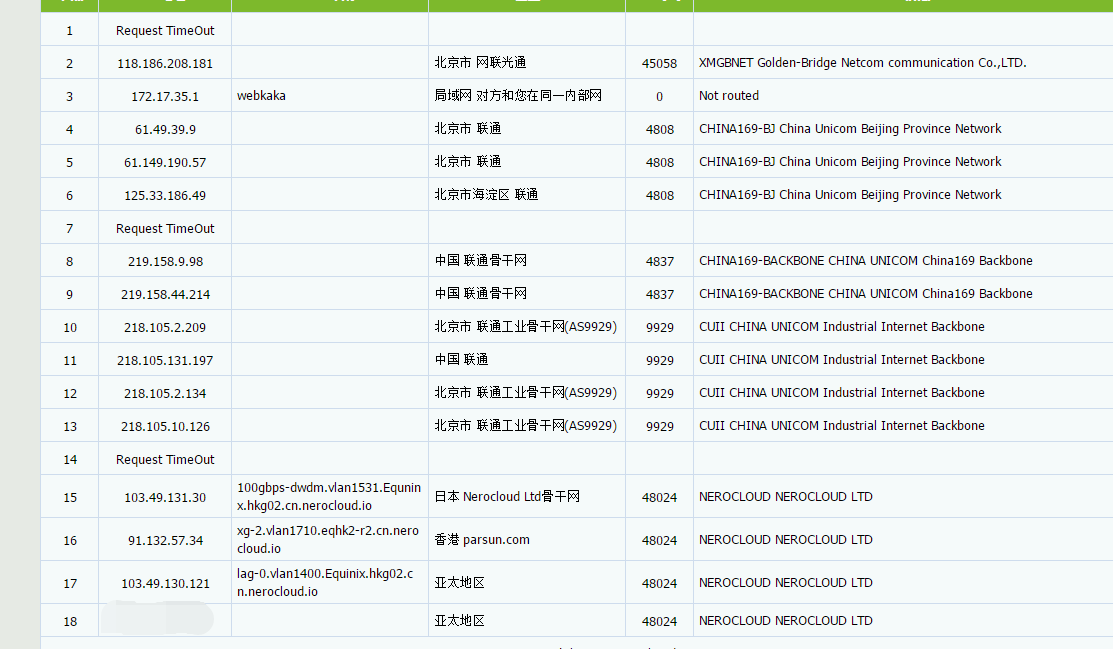The width and height of the screenshot is (1113, 649).
Task: Click CHINA169-BACKBONE description in row 9
Action: point(865,294)
